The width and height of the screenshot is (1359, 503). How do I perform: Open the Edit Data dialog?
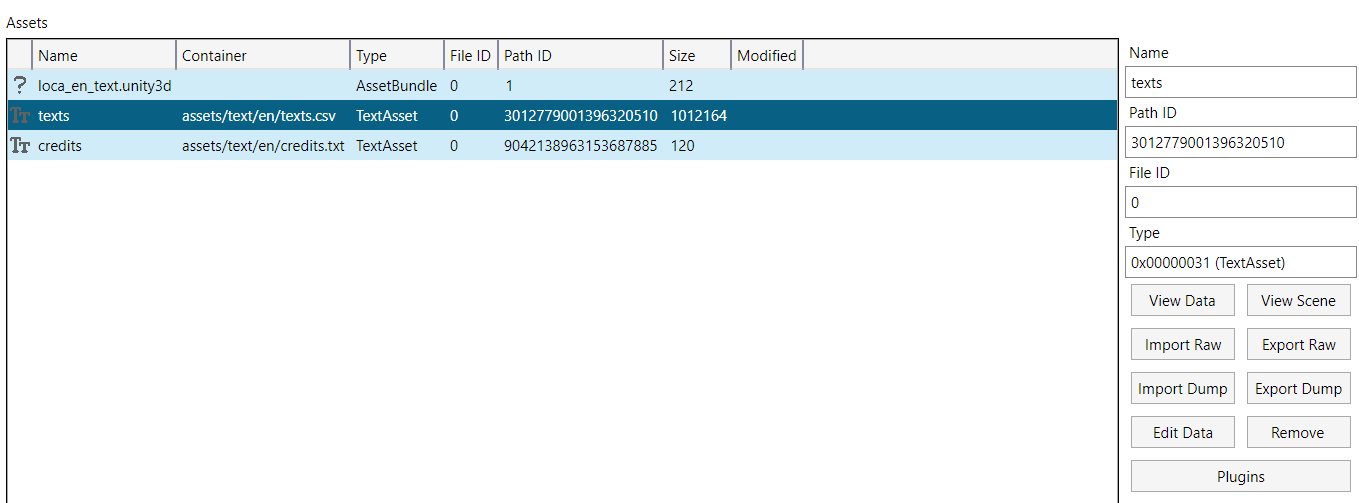tap(1183, 433)
